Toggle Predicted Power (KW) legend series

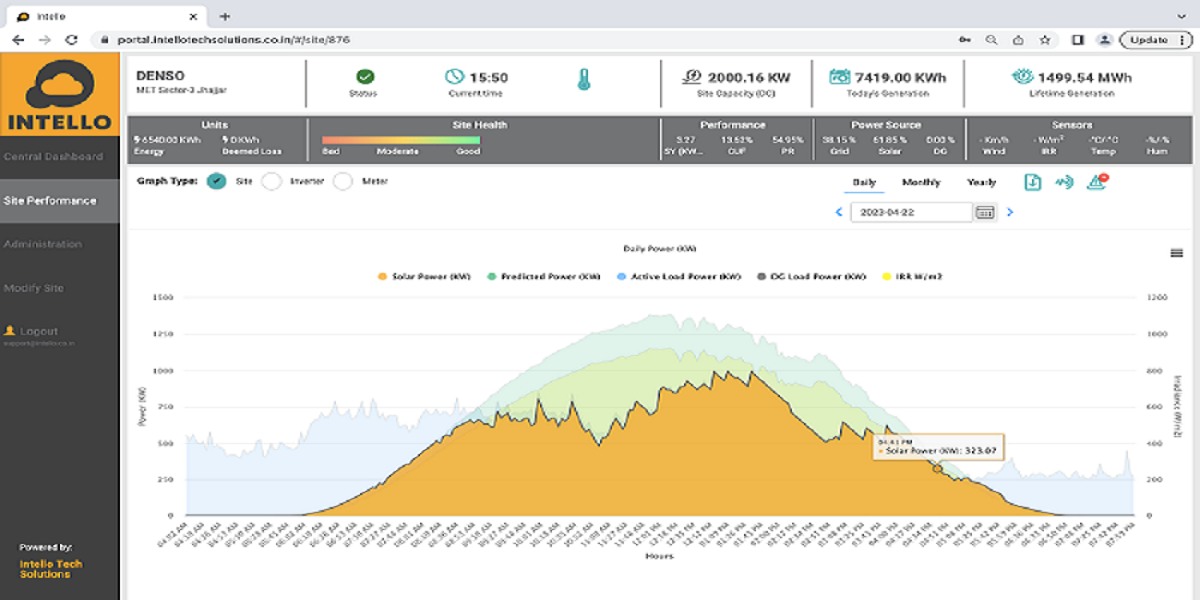(x=543, y=275)
